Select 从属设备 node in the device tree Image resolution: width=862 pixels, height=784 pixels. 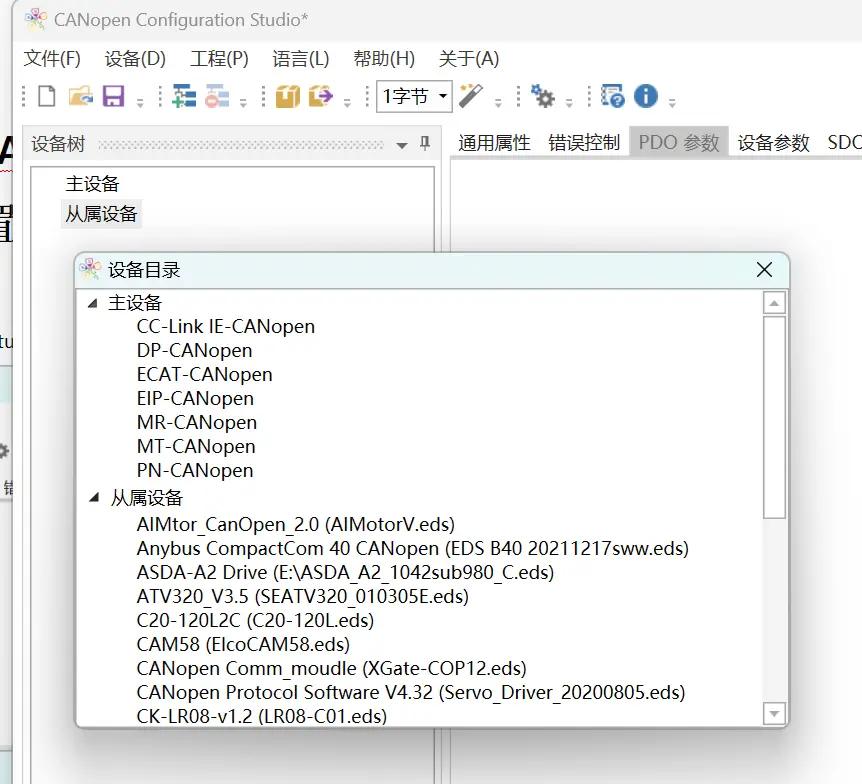101,214
